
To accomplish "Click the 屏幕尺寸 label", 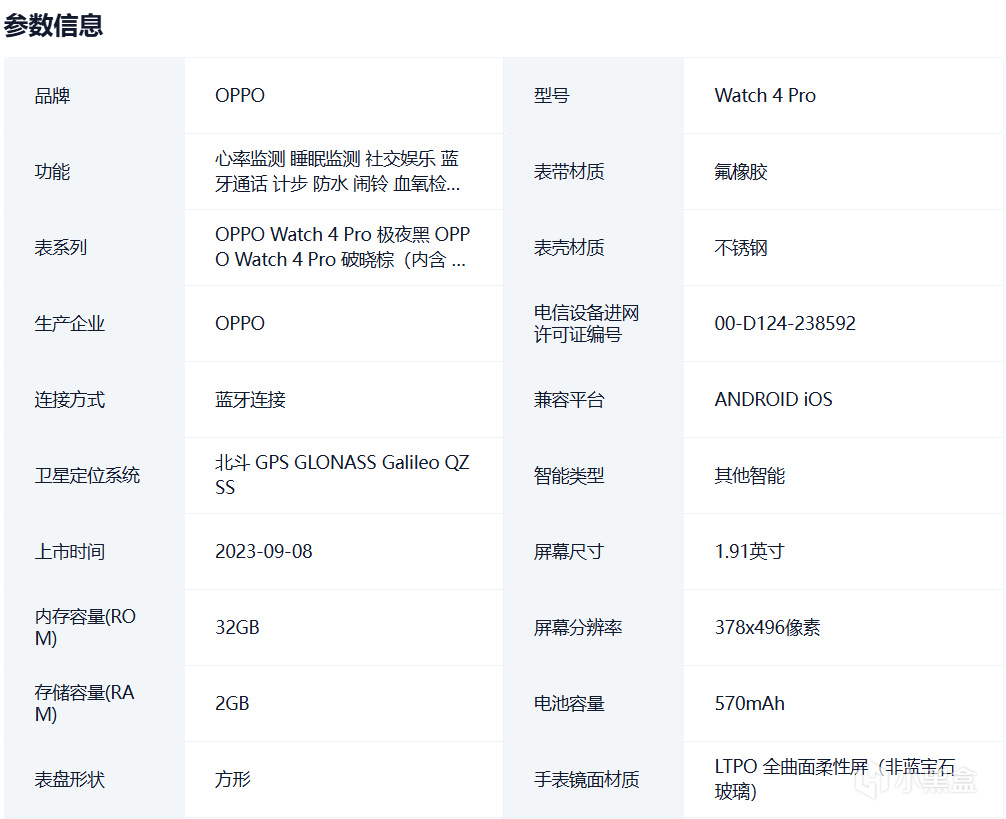I will click(569, 552).
